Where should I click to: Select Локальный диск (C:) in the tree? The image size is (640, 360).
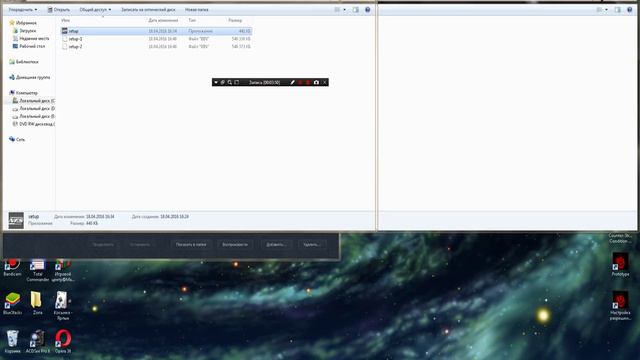(x=33, y=100)
